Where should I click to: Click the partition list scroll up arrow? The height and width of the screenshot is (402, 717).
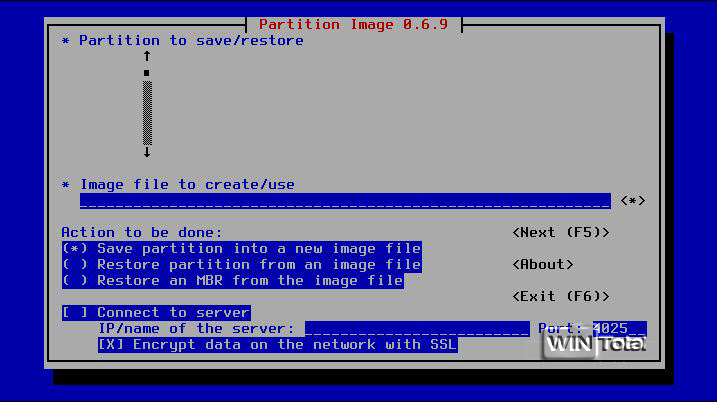(x=147, y=56)
